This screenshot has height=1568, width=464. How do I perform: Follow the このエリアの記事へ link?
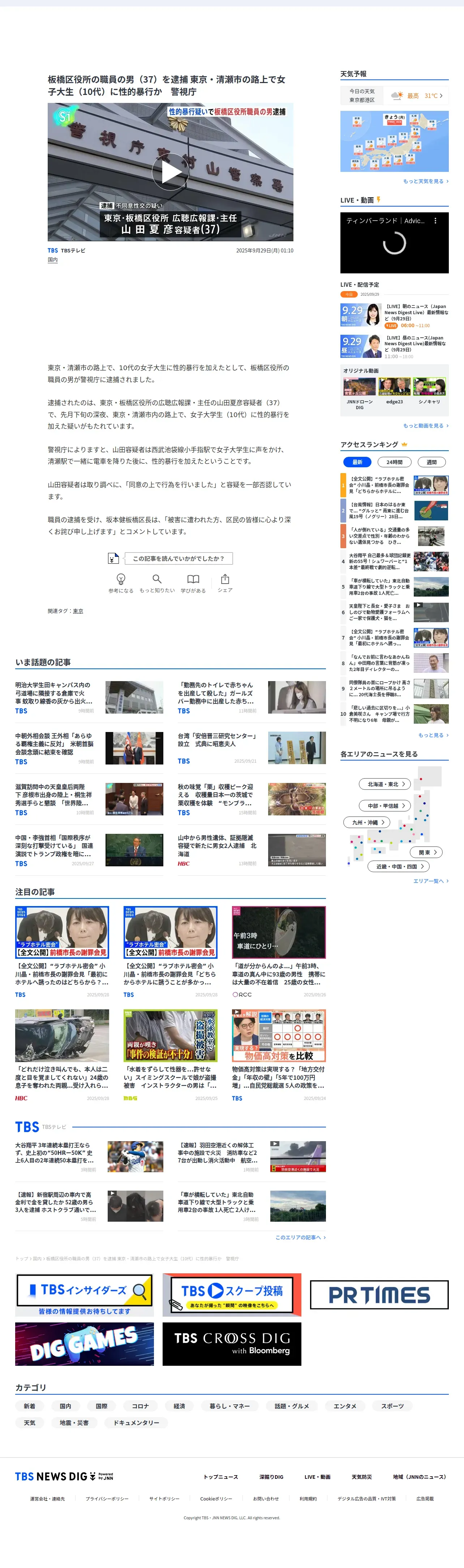[300, 1238]
